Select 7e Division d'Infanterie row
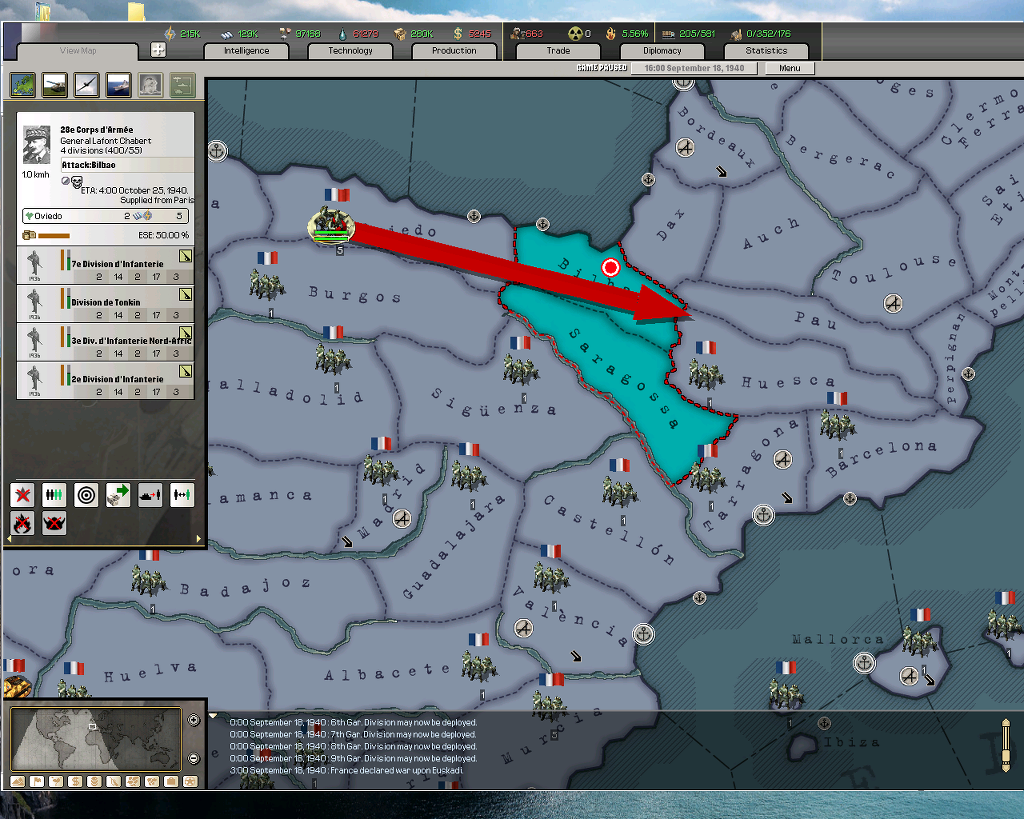Screen dimensions: 1024x819 tap(105, 264)
